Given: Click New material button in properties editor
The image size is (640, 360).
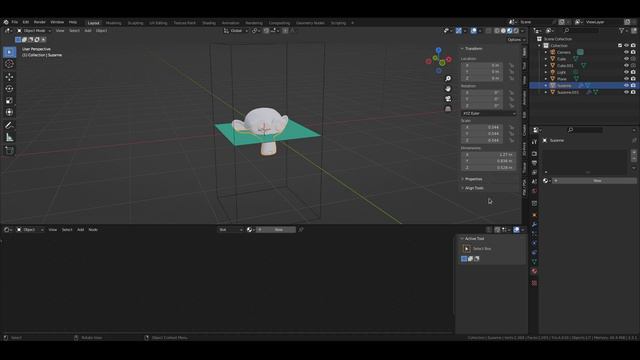Looking at the screenshot, I should (596, 181).
